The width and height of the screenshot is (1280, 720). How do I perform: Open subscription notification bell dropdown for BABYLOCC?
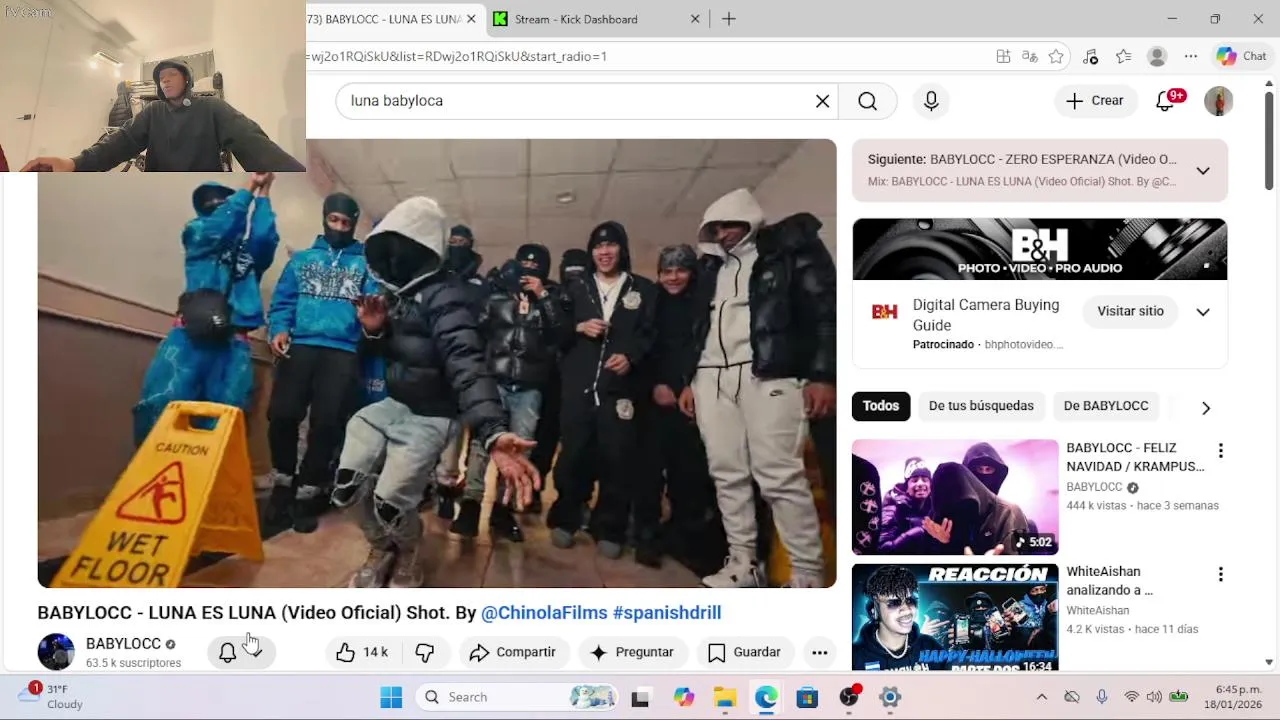(x=241, y=652)
